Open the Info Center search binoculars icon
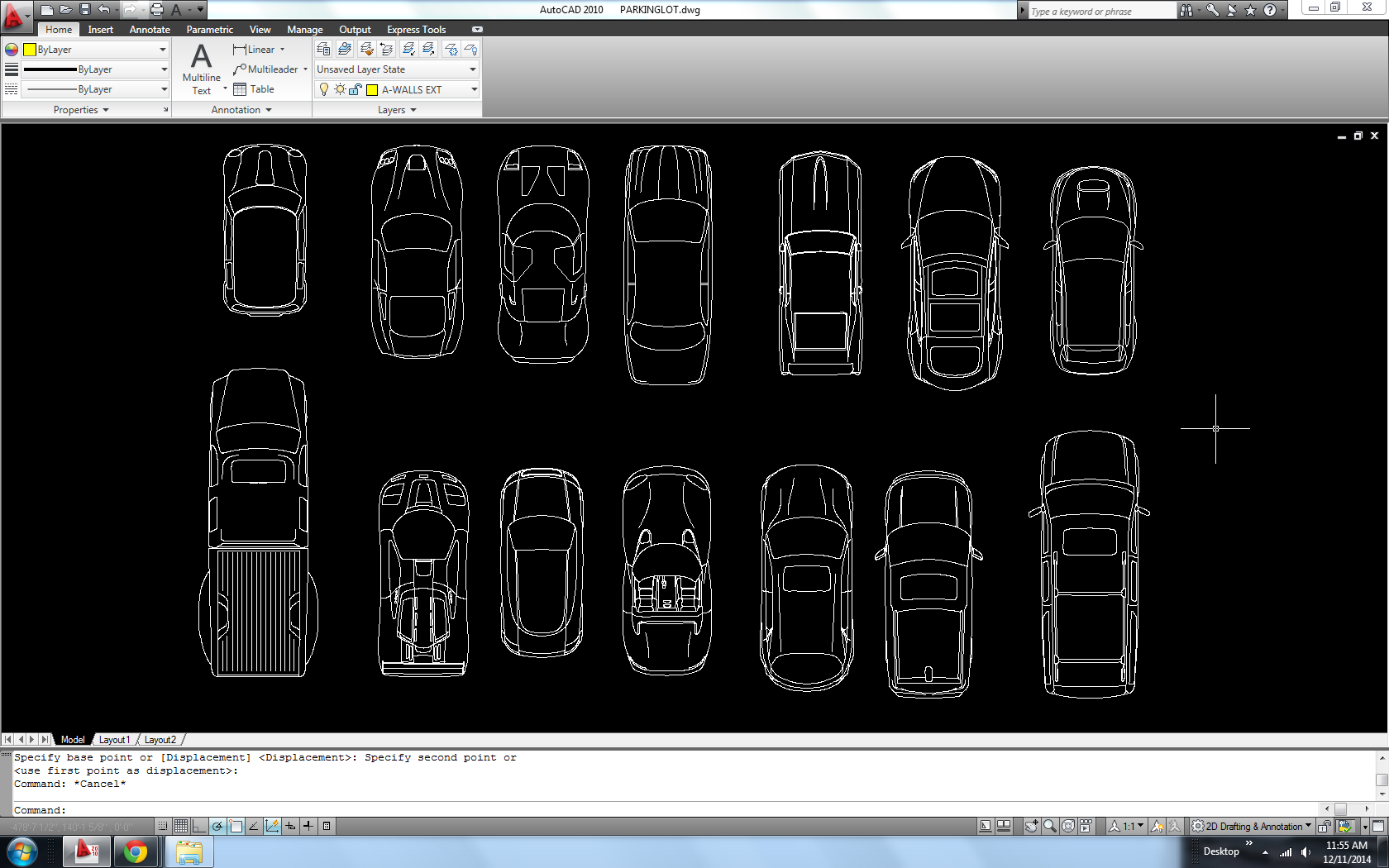Screen dimensions: 1389x868 pos(1187,10)
